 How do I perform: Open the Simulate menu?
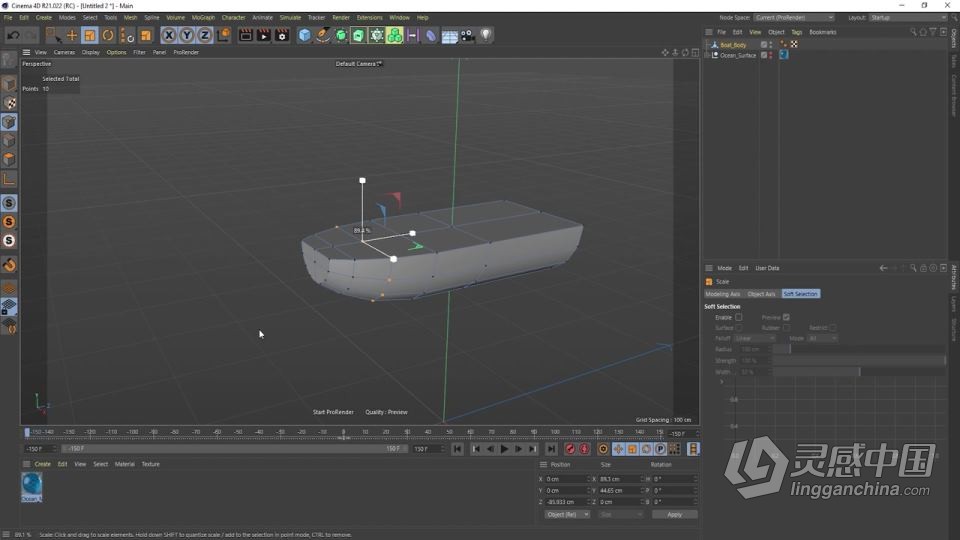click(290, 18)
